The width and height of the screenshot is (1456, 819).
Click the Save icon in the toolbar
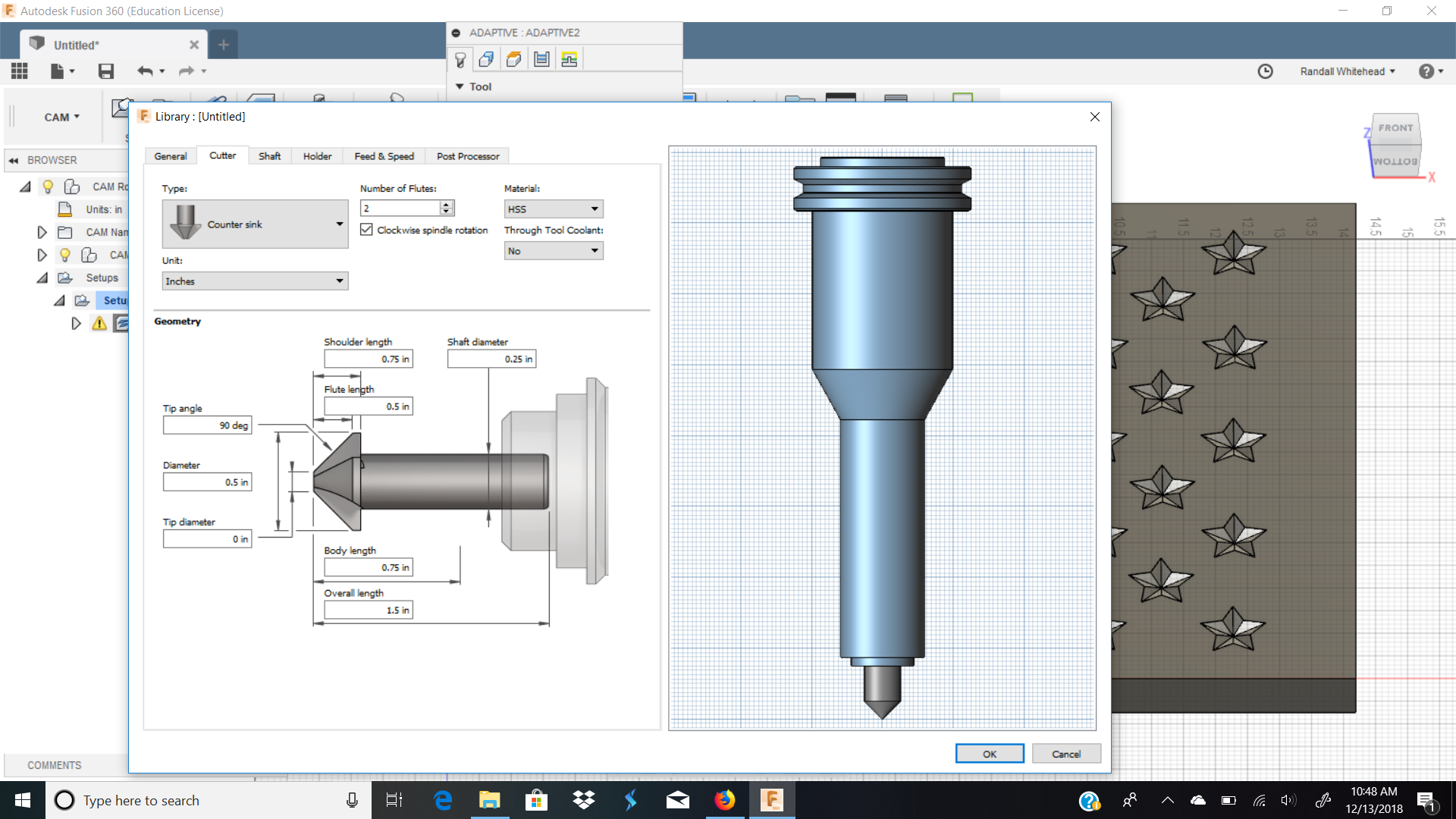coord(106,71)
